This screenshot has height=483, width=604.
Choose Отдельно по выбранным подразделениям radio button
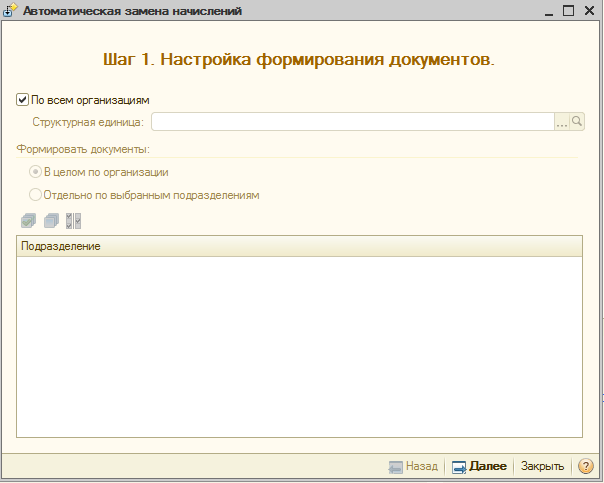tap(36, 195)
